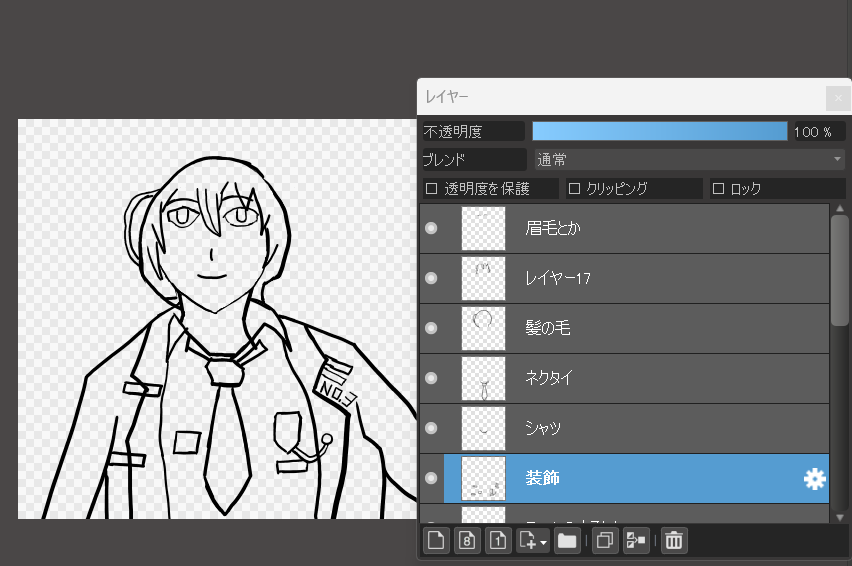The height and width of the screenshot is (566, 852).
Task: Hide the 眉毛とか layer
Action: tap(431, 228)
